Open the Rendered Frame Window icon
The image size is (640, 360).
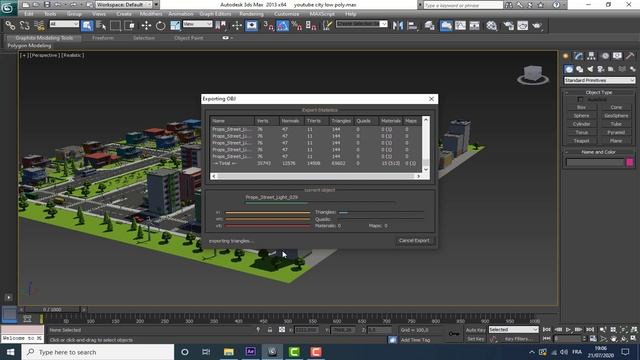522,26
